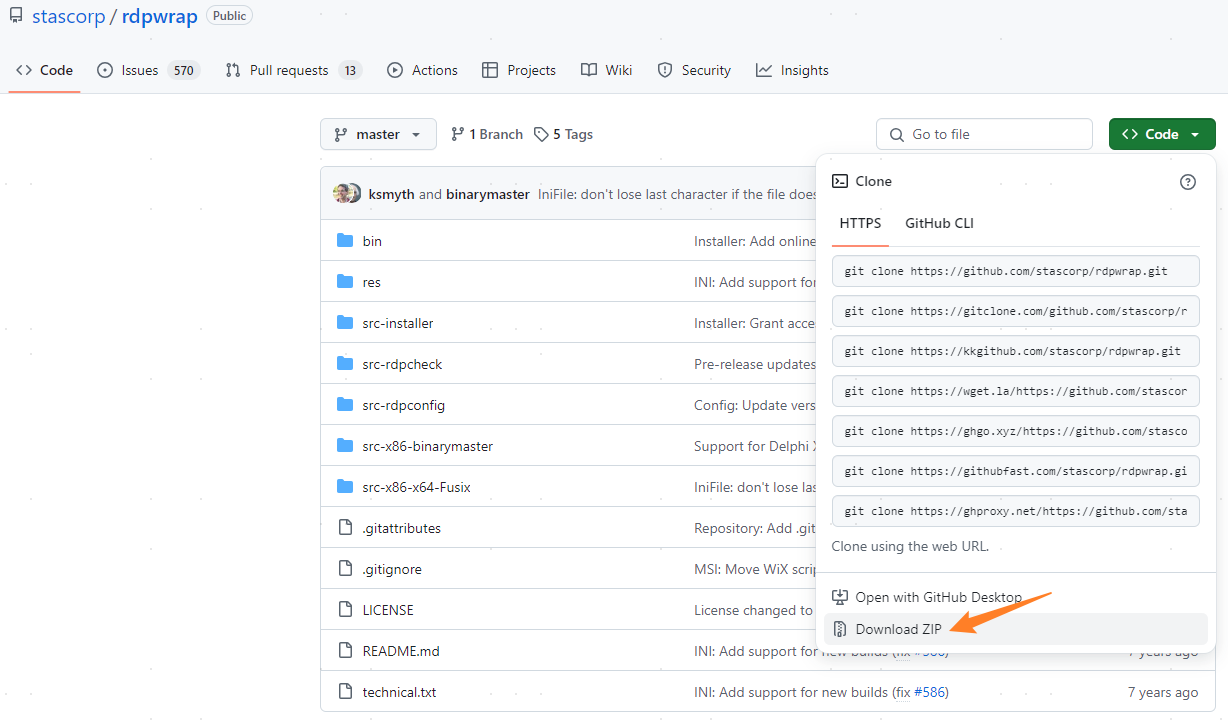Viewport: 1228px width, 720px height.
Task: Switch to the Code tab
Action: coord(45,70)
